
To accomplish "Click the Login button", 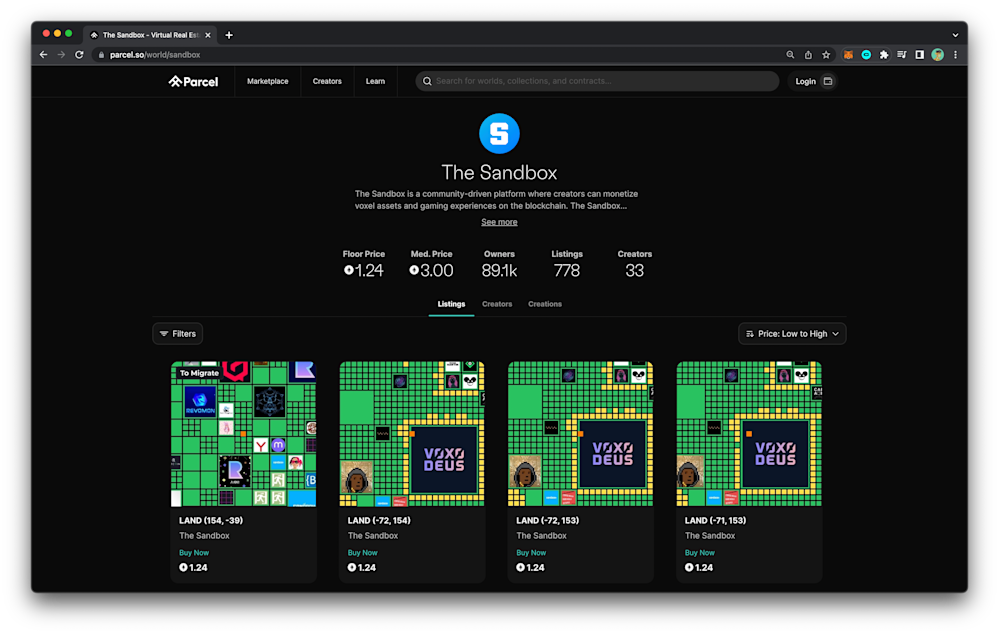I will [805, 82].
